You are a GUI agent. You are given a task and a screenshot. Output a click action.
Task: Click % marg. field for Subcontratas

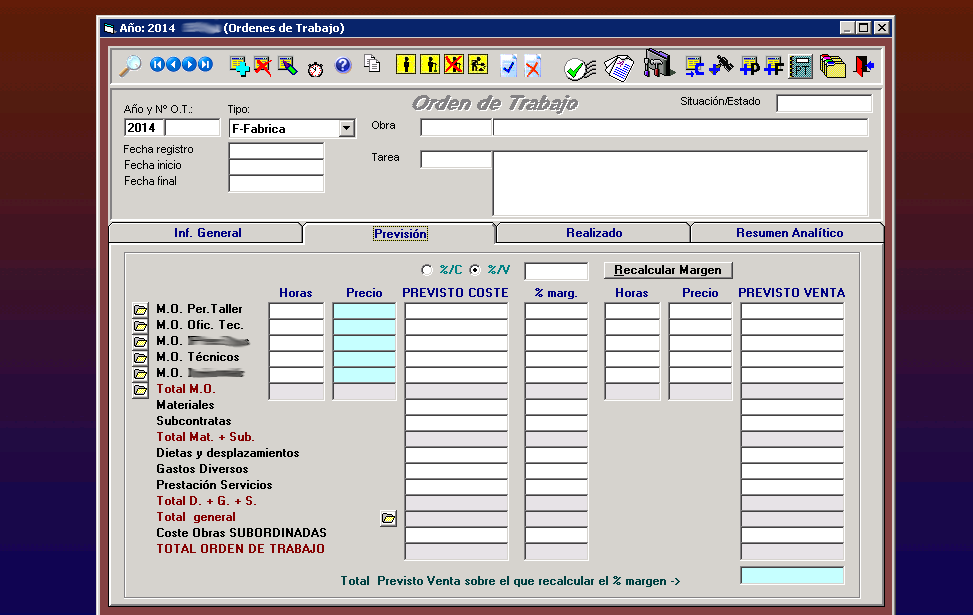(x=556, y=424)
